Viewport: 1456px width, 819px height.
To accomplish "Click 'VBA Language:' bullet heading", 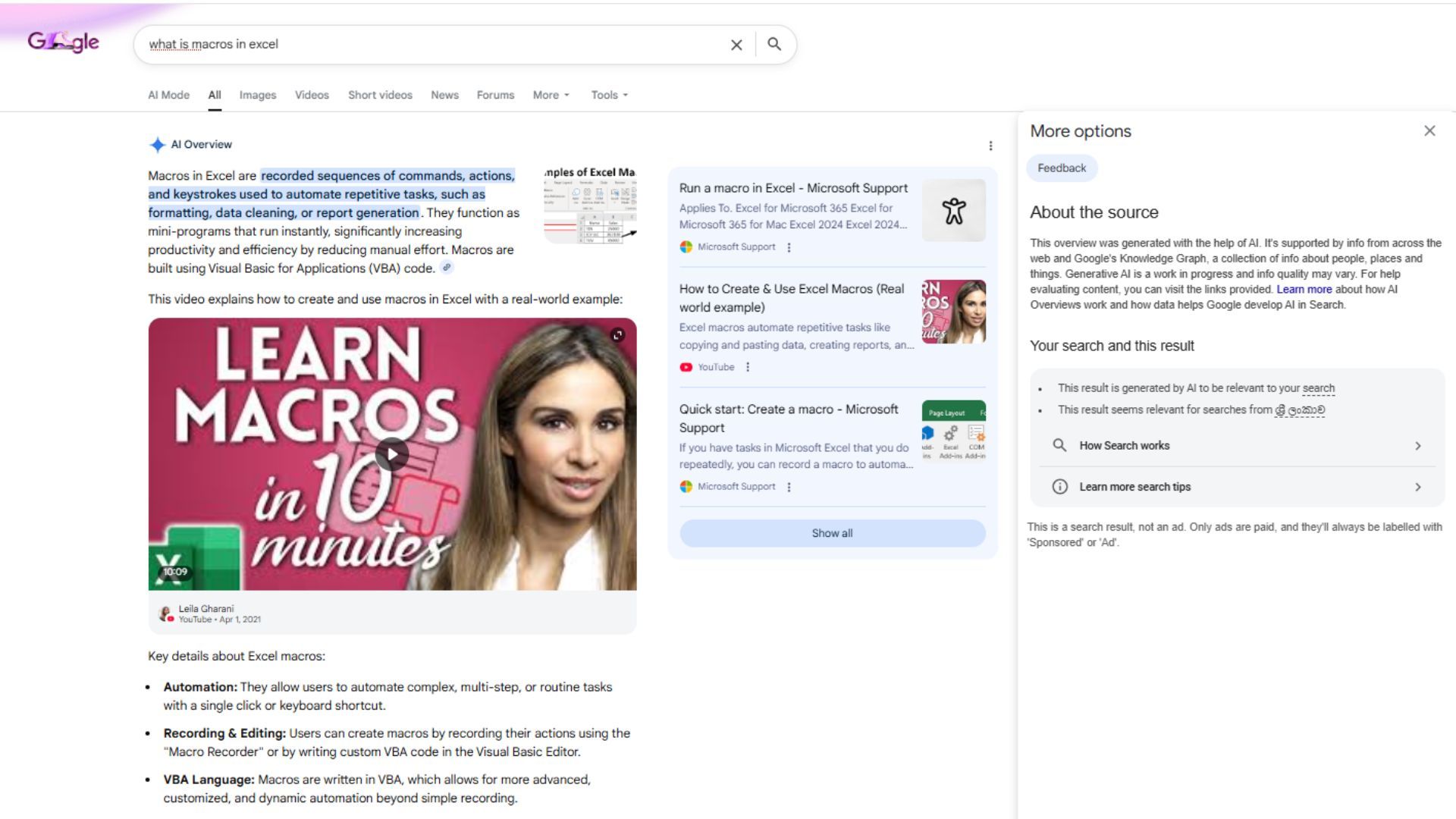I will 209,780.
